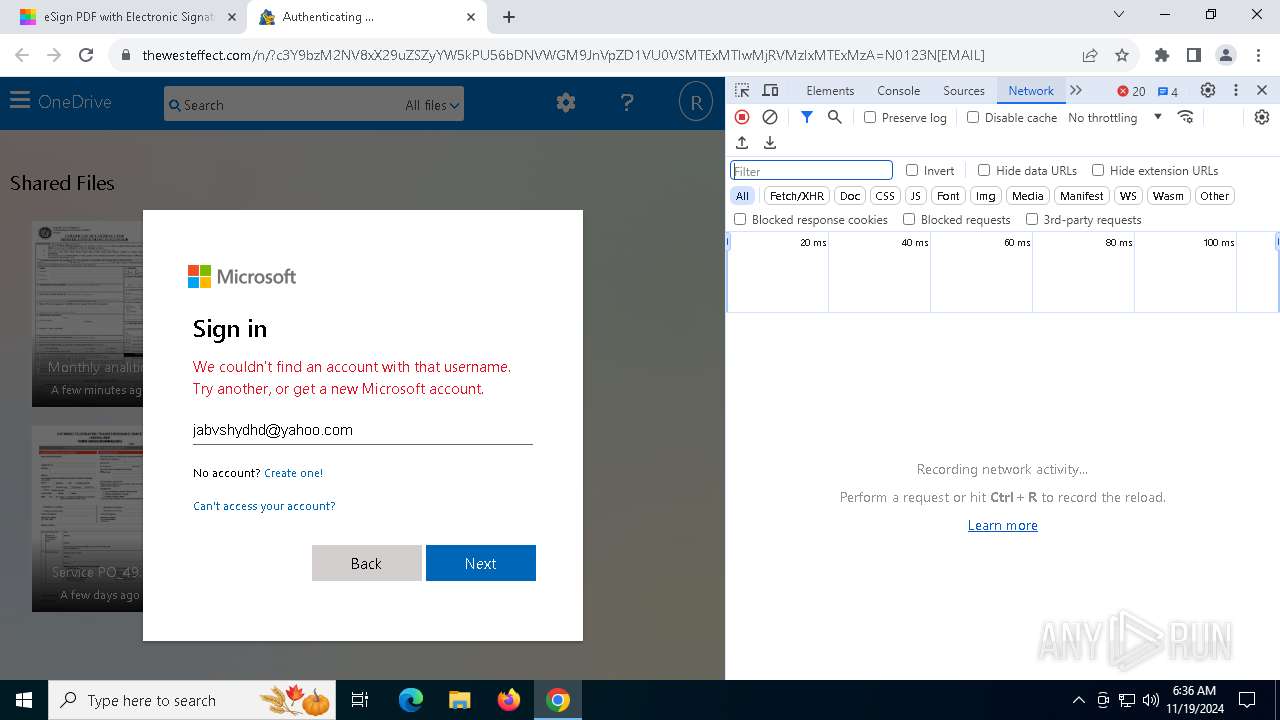
Task: Click the Next sign-in button
Action: tap(481, 563)
